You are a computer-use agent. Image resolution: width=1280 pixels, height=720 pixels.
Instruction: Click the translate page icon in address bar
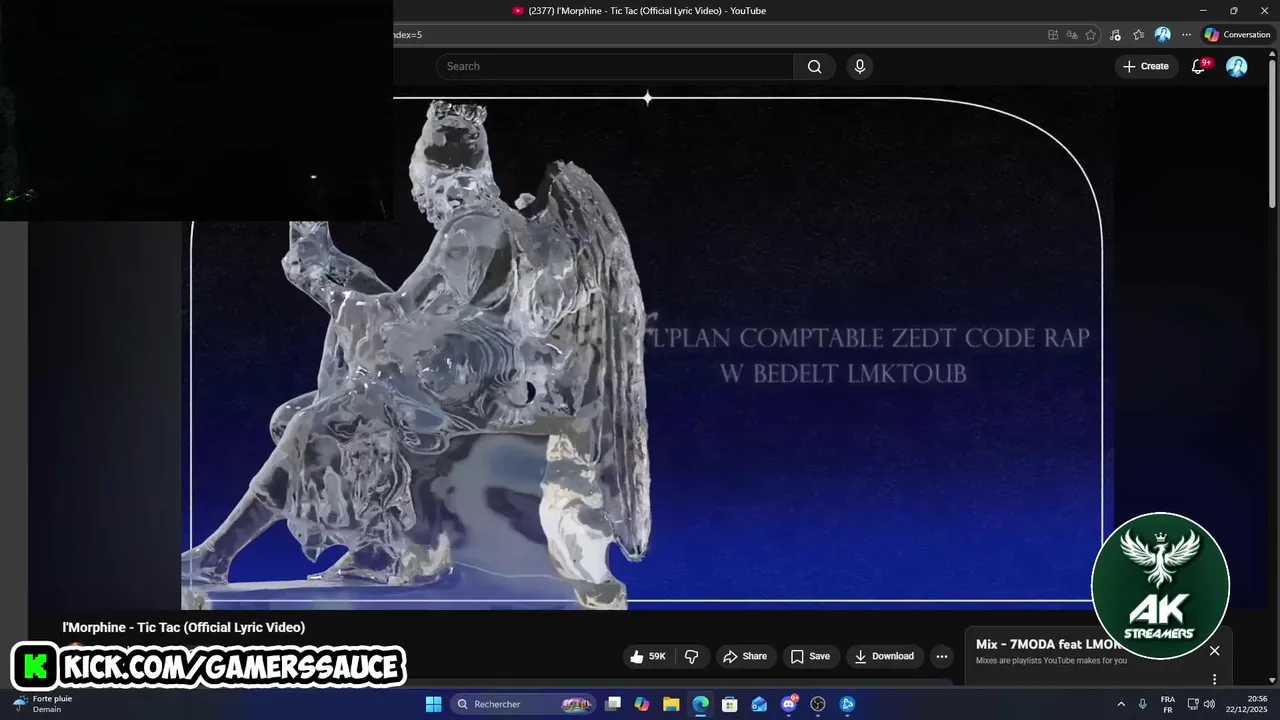pyautogui.click(x=1072, y=35)
